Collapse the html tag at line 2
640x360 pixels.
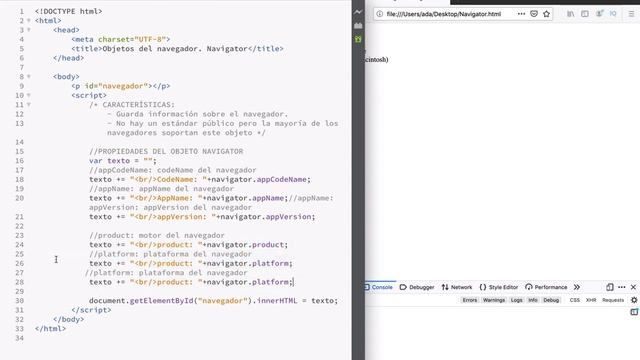tap(29, 20)
